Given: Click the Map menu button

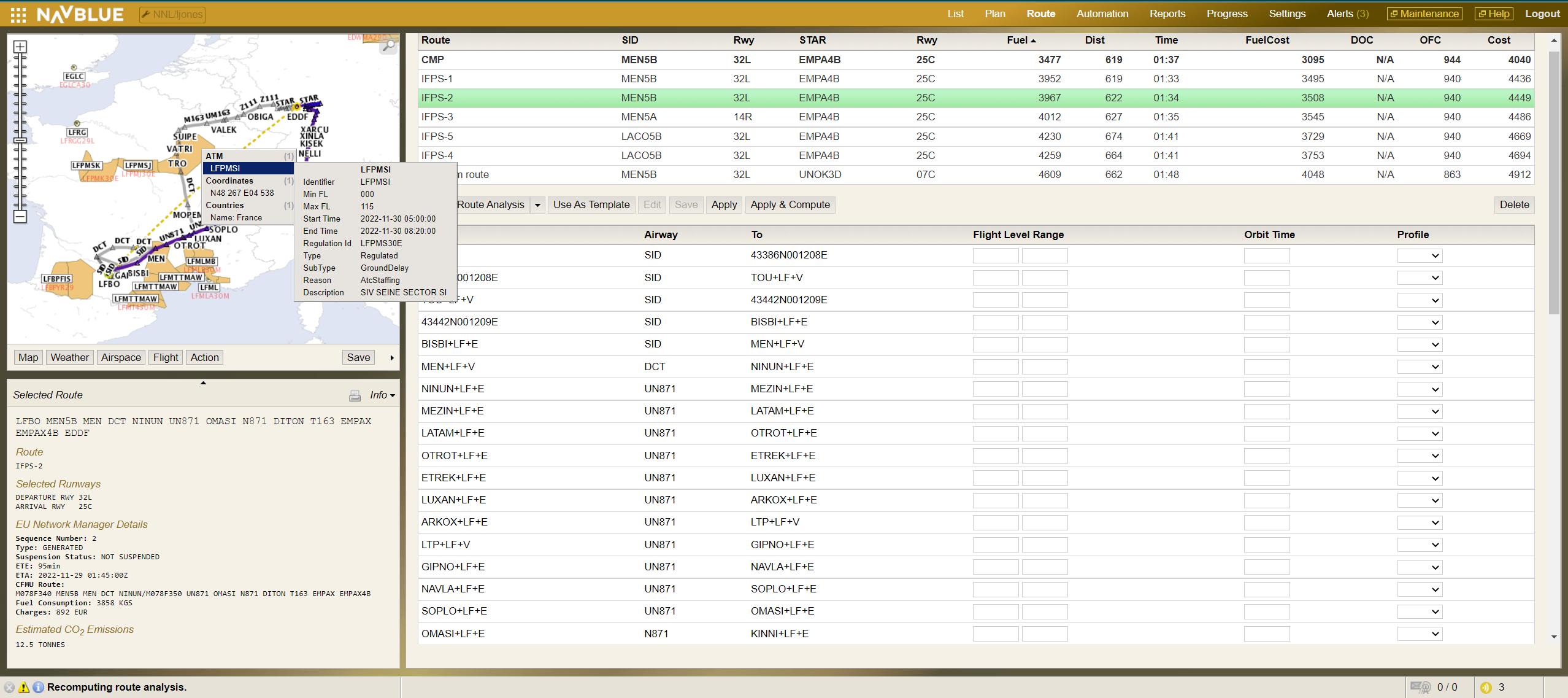Looking at the screenshot, I should [28, 358].
